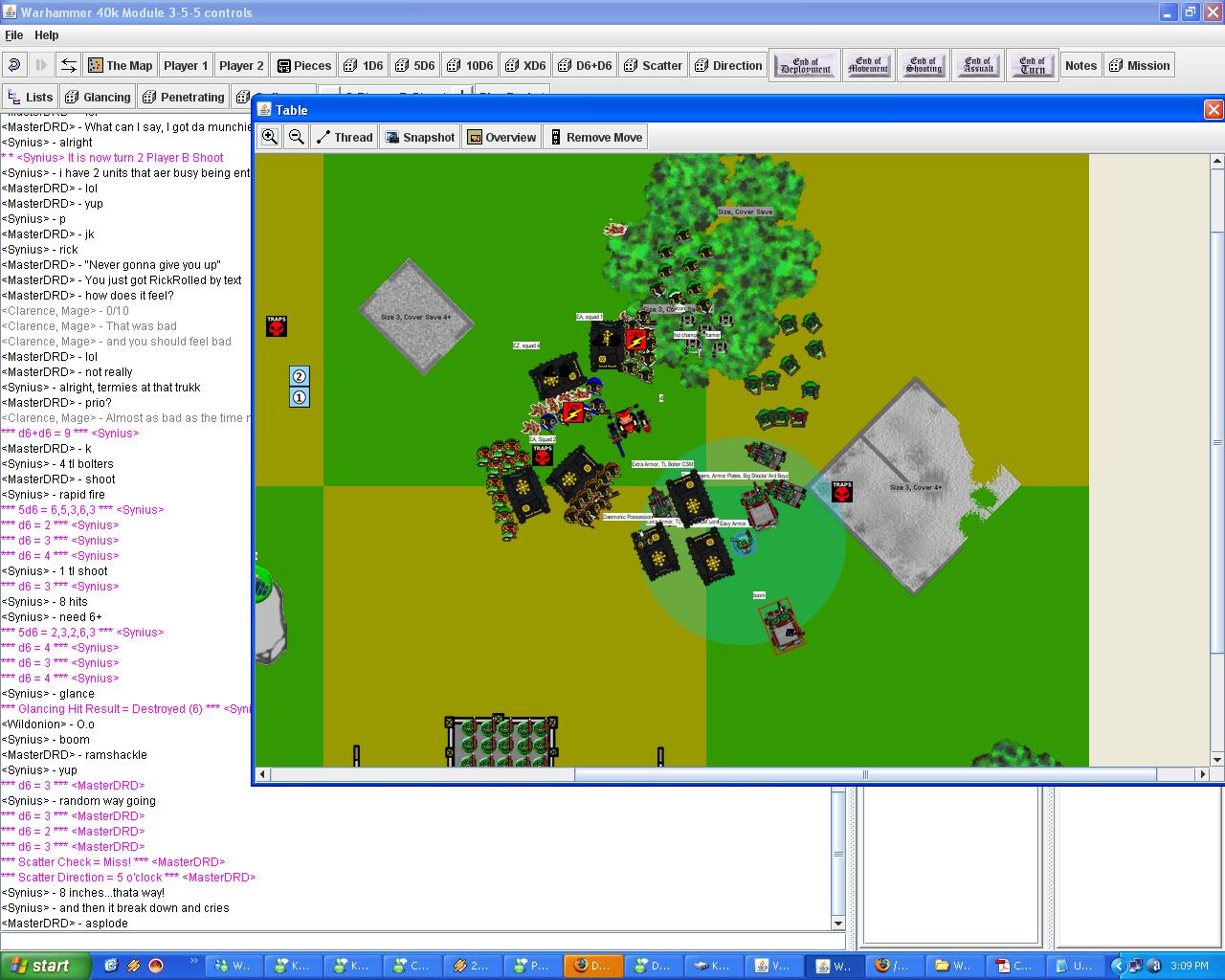Viewport: 1225px width, 980px height.
Task: Click End of Assault button
Action: coord(978,65)
